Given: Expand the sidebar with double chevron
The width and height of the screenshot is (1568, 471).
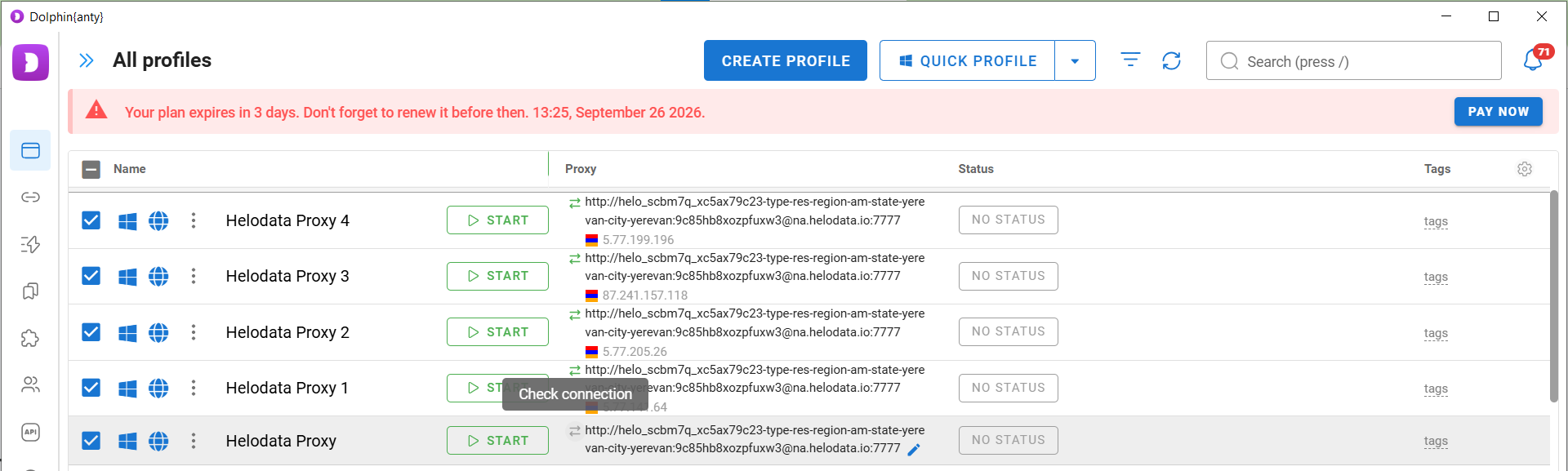Looking at the screenshot, I should point(86,60).
